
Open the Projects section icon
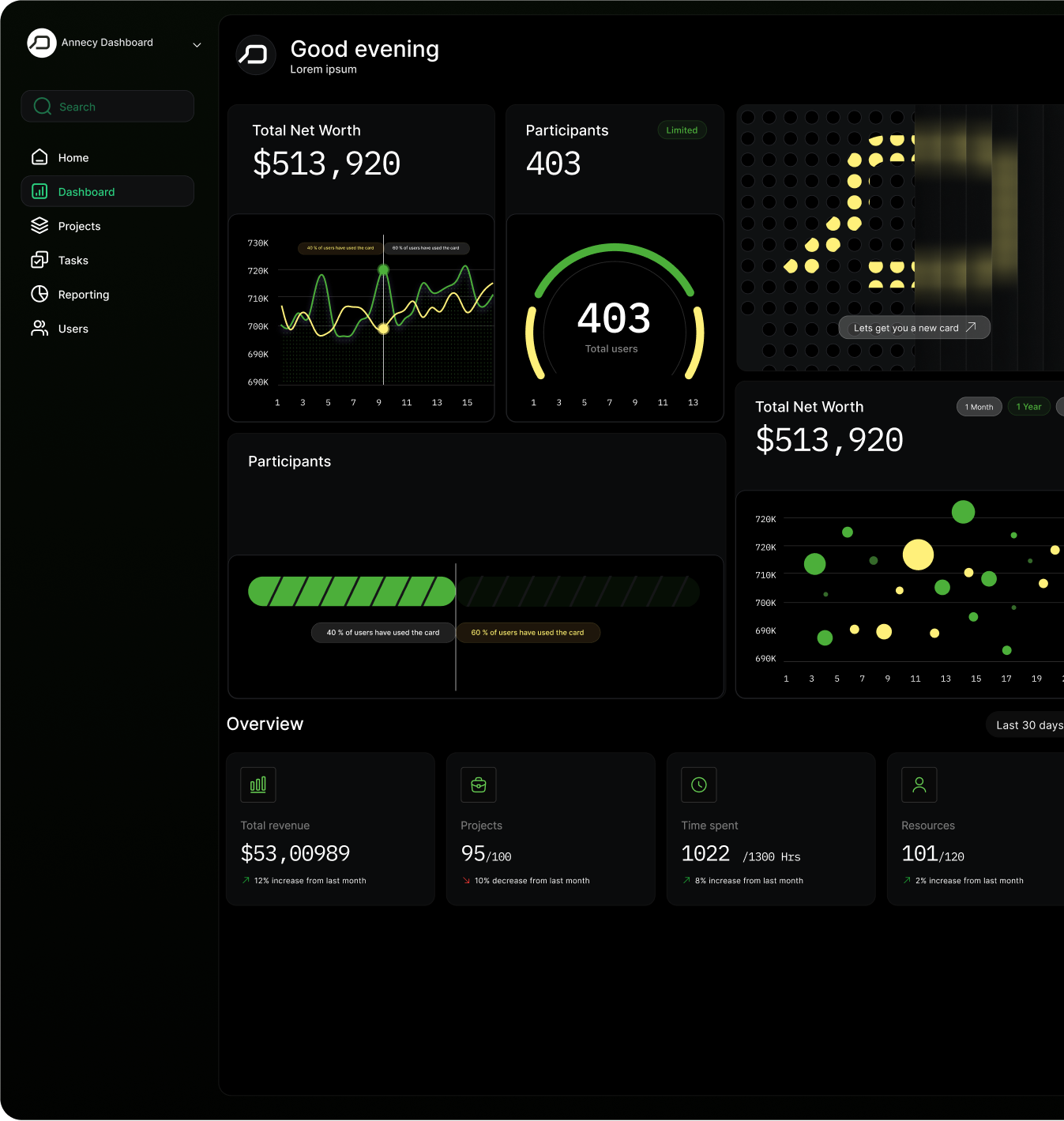click(x=39, y=225)
